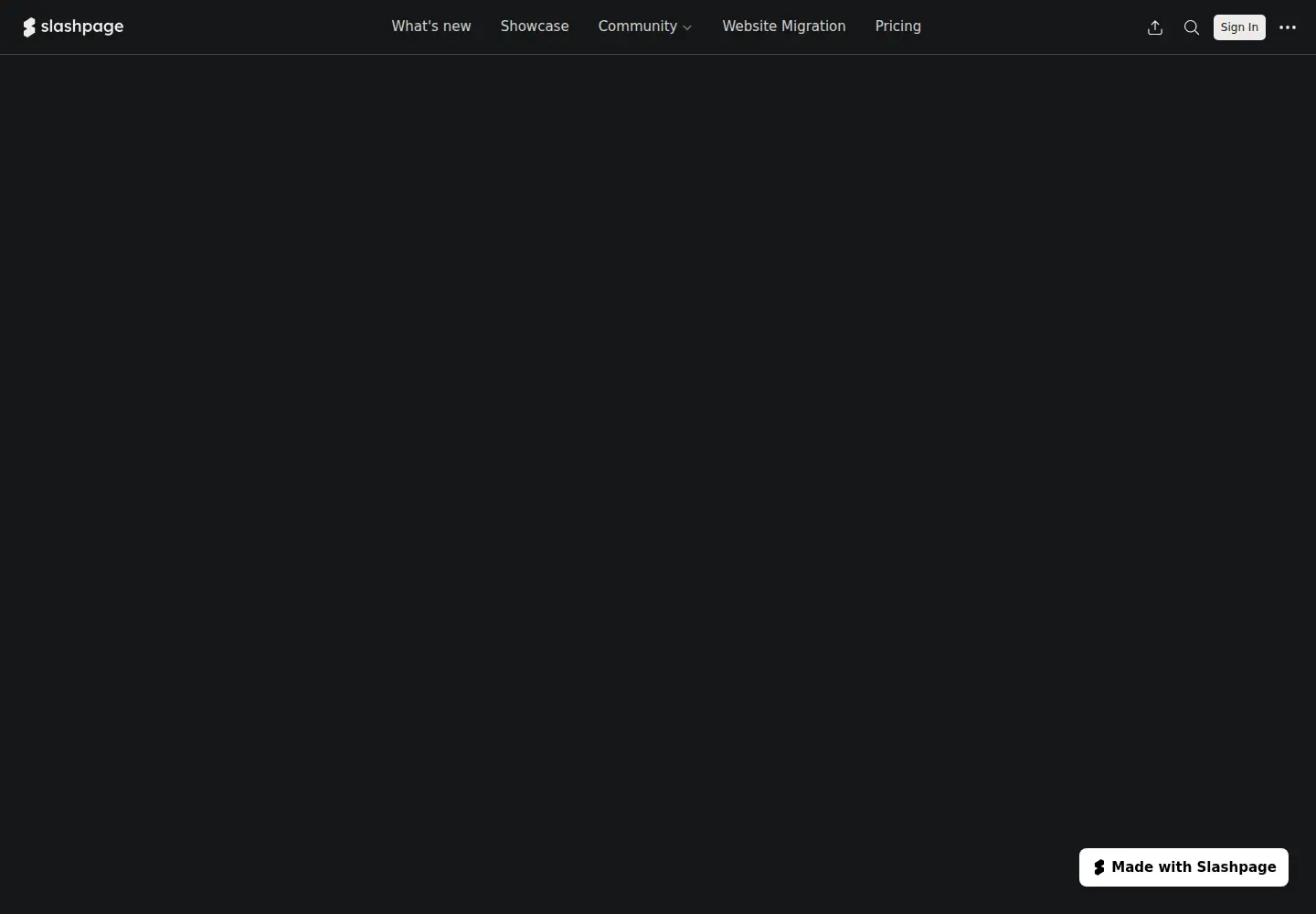Image resolution: width=1316 pixels, height=914 pixels.
Task: Expand the Community dropdown
Action: coord(645,27)
